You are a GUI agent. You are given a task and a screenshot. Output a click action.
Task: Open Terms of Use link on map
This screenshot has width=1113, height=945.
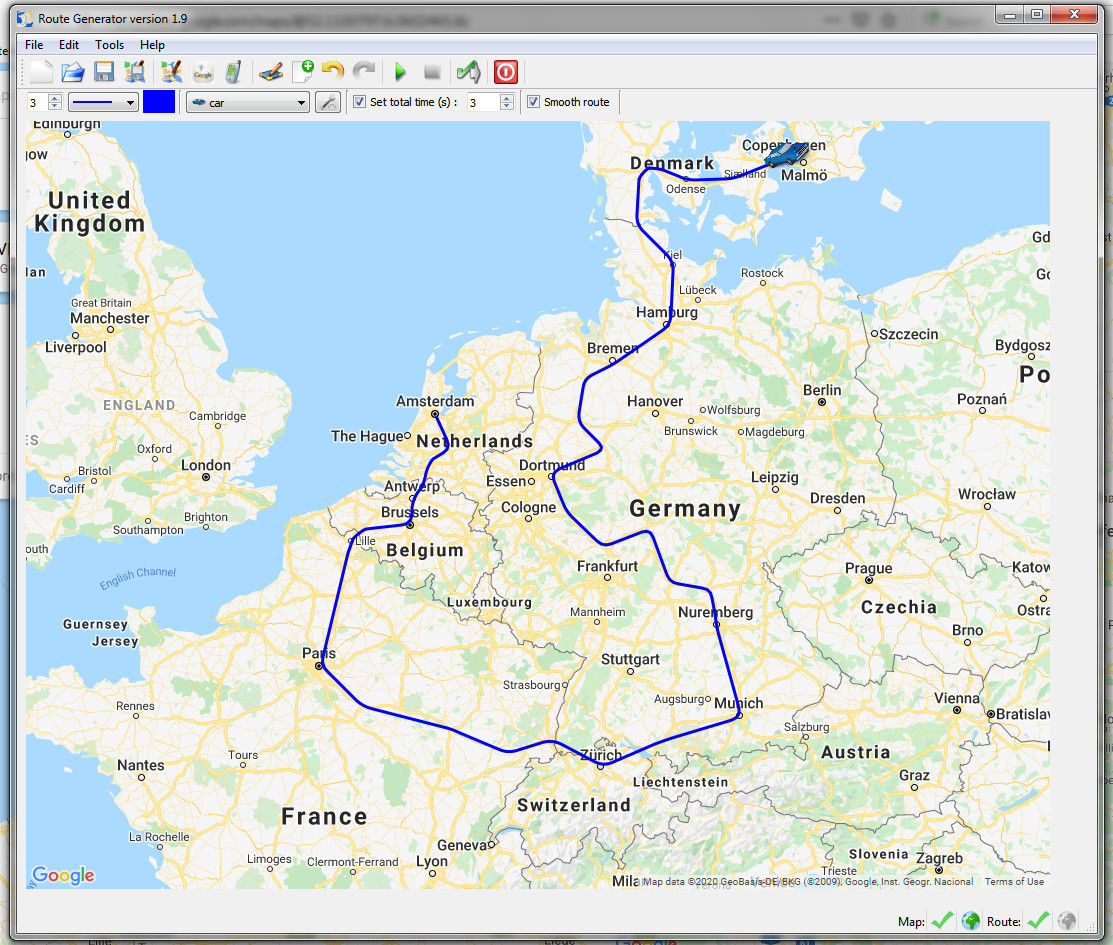click(x=1014, y=882)
